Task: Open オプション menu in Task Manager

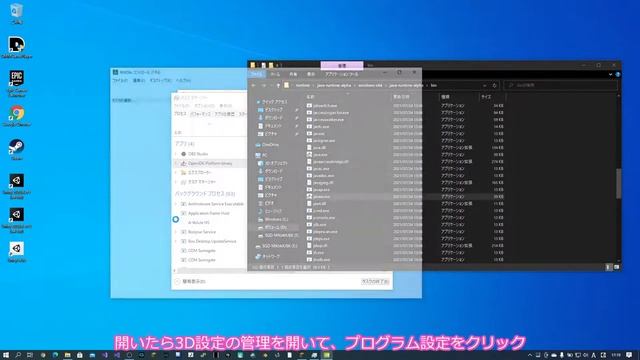Action: tap(205, 106)
